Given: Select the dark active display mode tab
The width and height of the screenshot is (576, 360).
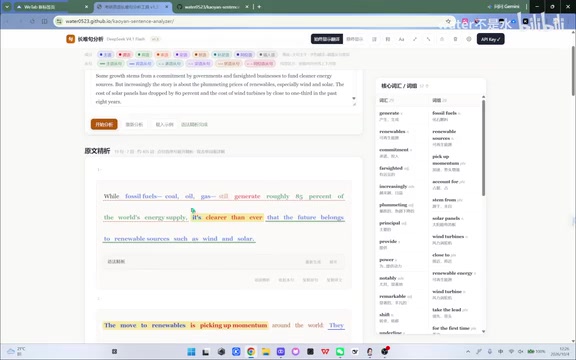Looking at the screenshot, I should [x=327, y=39].
